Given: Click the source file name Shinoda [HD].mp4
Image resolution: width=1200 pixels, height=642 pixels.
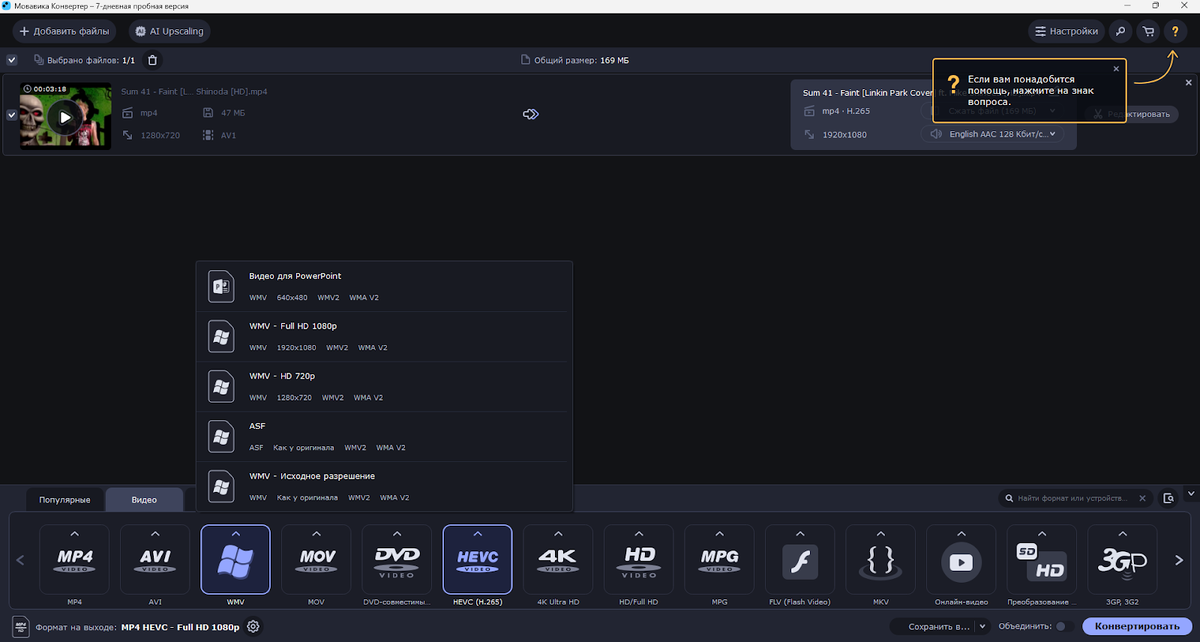Looking at the screenshot, I should [194, 91].
